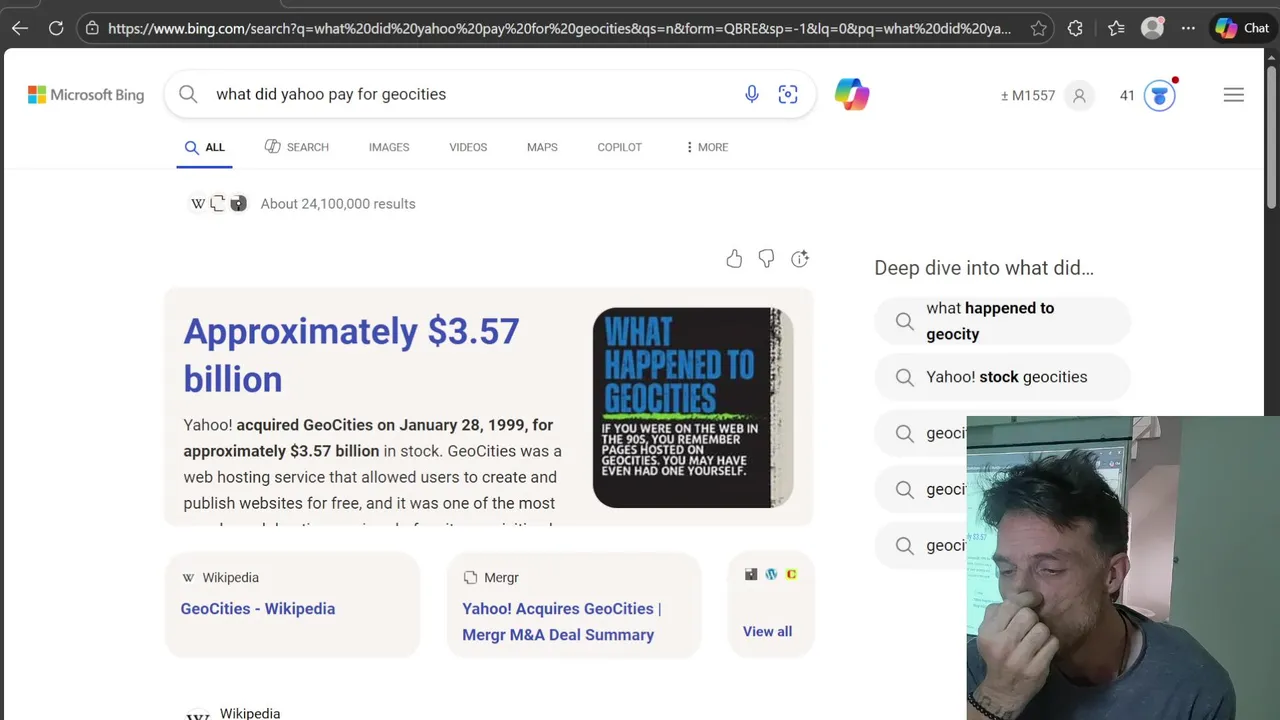Open the hamburger settings menu
Screen dimensions: 1280x720
[x=1233, y=95]
